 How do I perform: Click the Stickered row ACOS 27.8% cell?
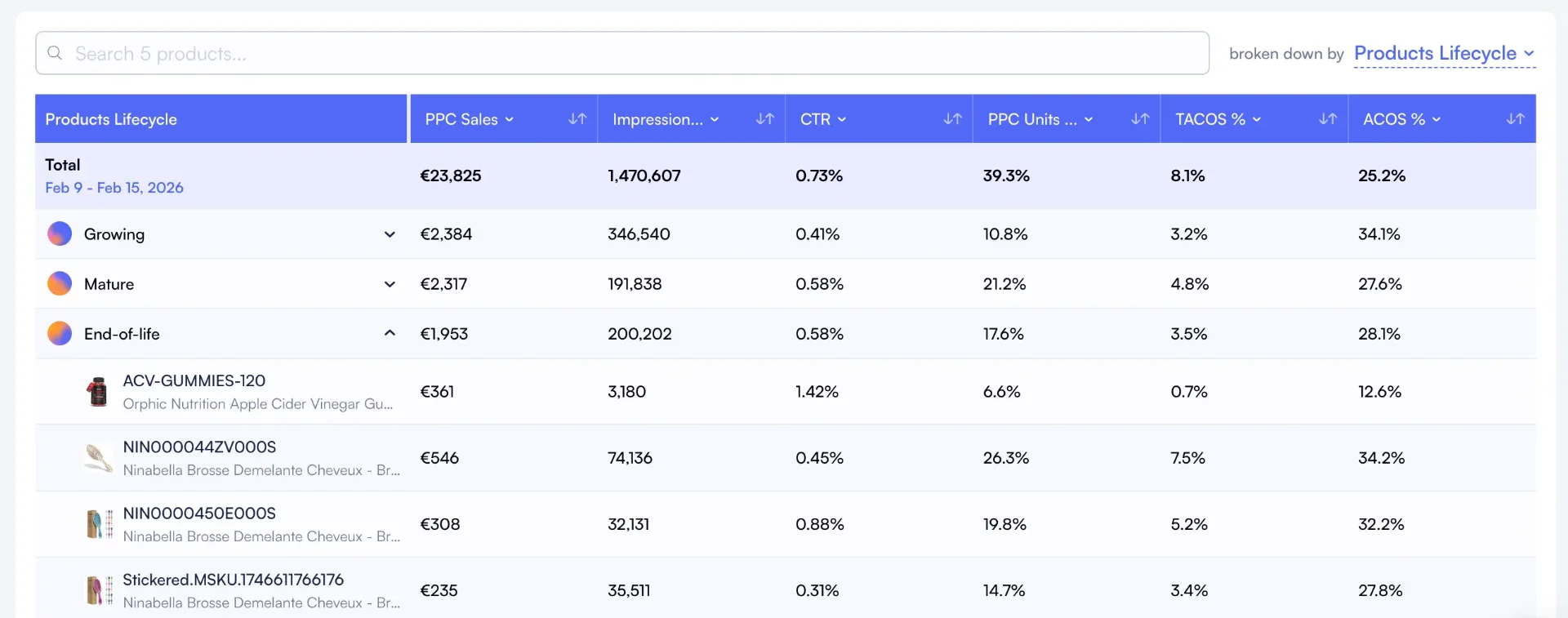click(1380, 590)
